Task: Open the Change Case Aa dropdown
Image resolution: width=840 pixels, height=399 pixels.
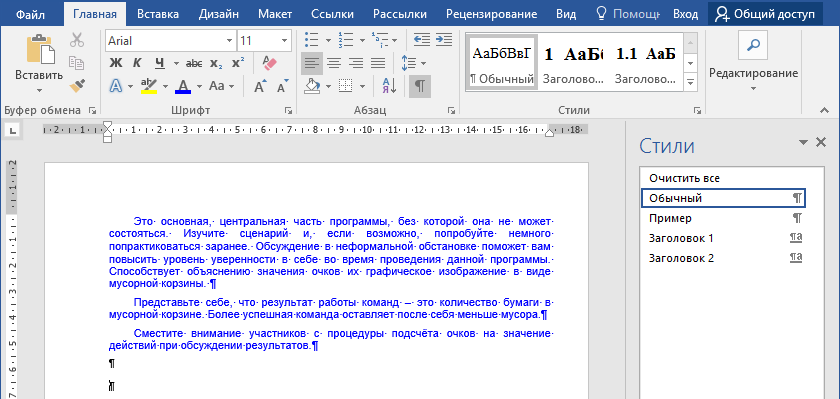Action: [221, 86]
